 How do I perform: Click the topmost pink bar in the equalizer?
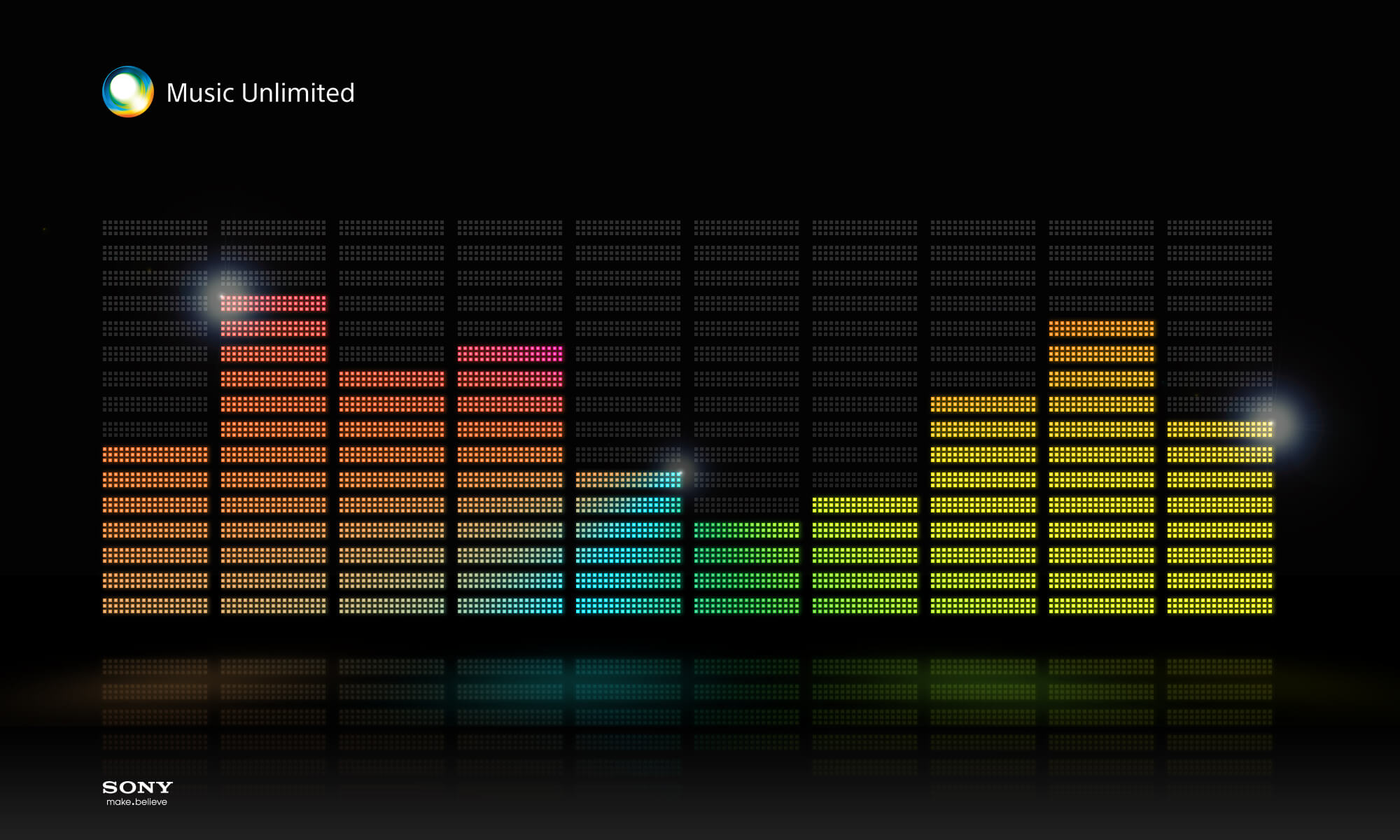pyautogui.click(x=510, y=353)
